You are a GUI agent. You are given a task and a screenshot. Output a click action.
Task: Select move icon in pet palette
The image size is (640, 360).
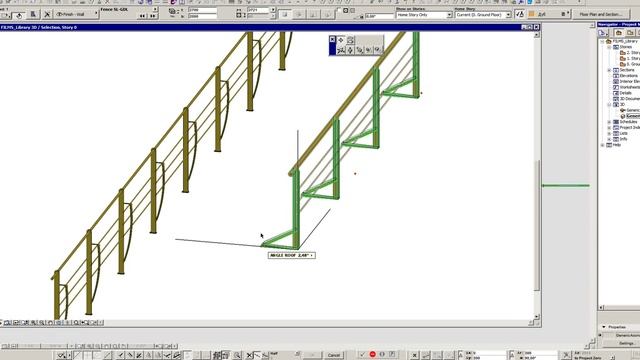(x=341, y=40)
